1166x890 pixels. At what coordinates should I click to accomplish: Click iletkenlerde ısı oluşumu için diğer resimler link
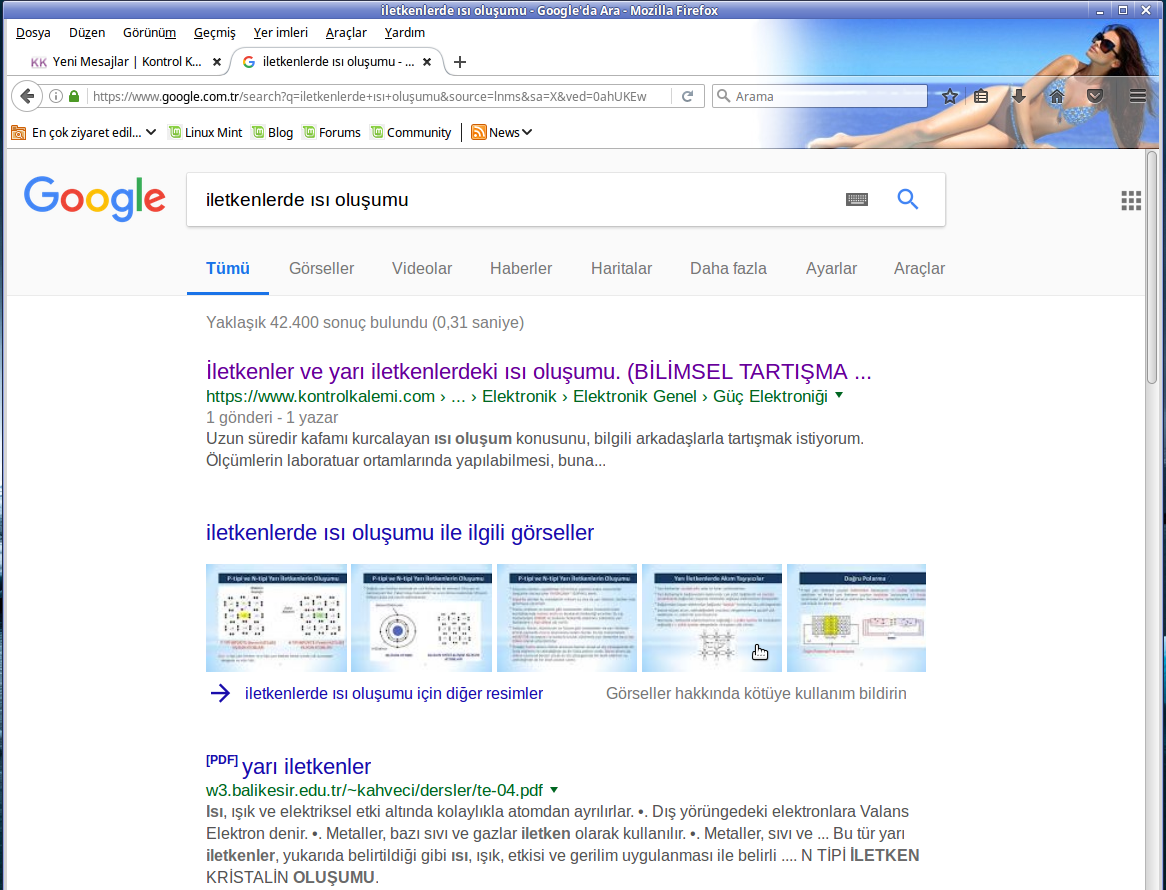(394, 694)
